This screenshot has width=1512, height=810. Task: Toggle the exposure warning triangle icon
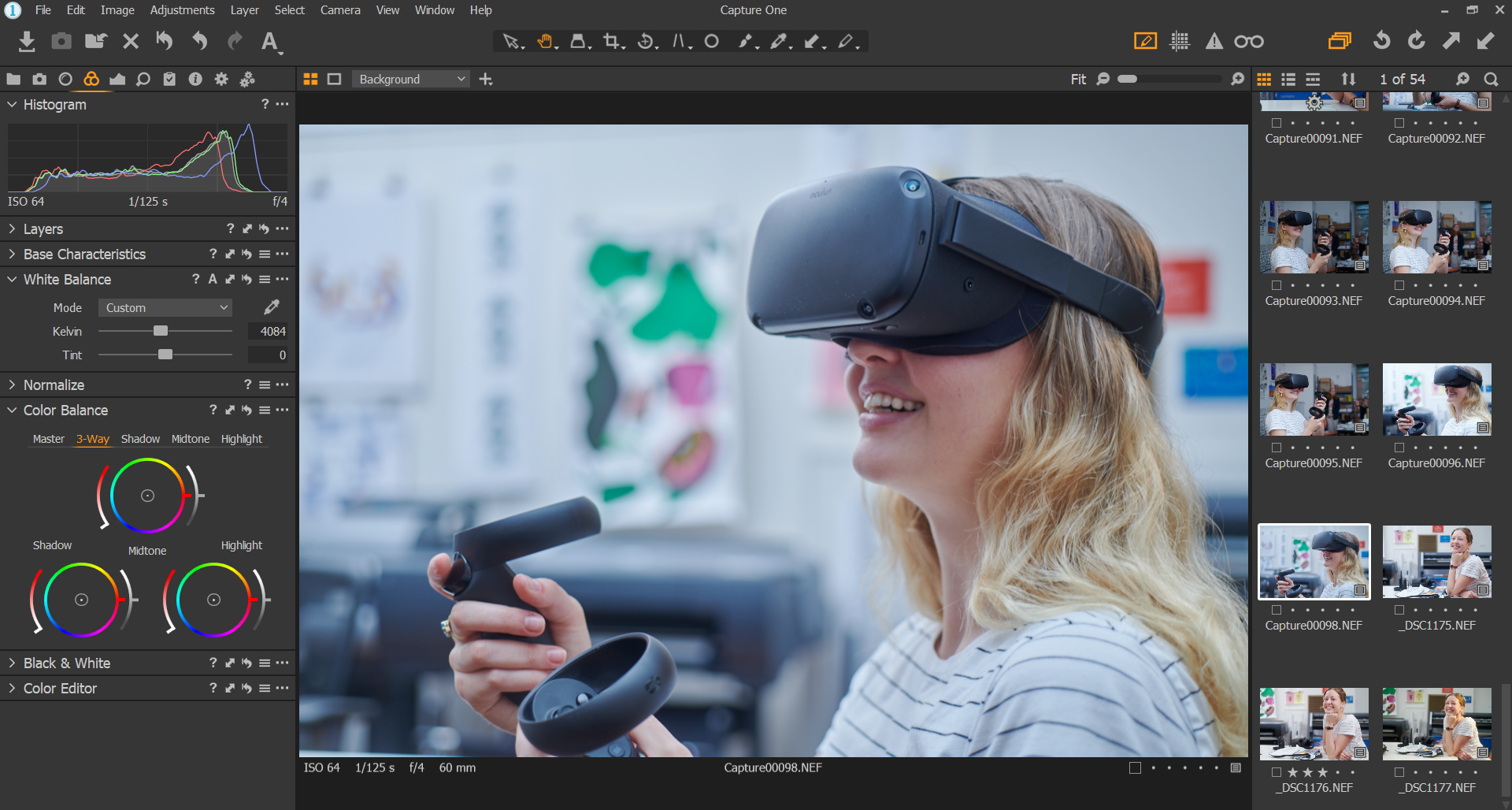tap(1214, 41)
